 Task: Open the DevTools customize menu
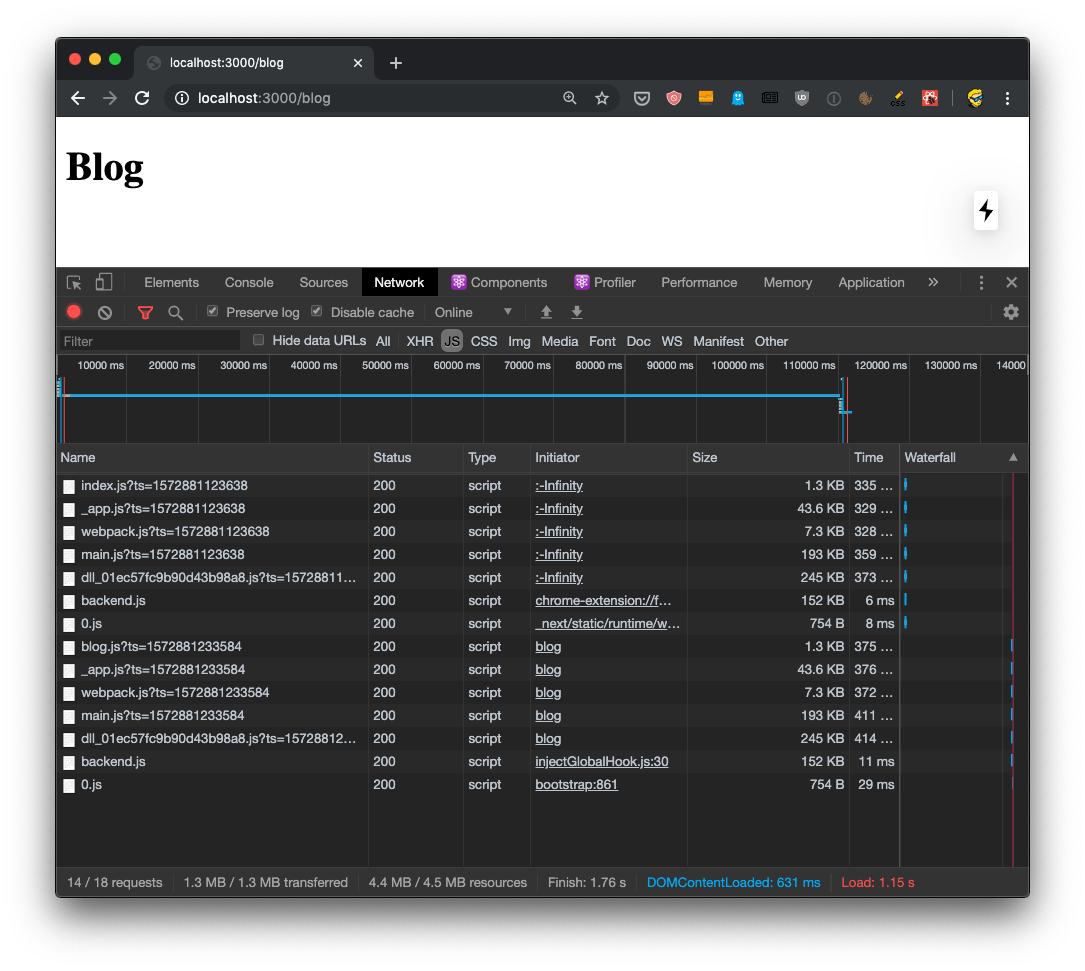[x=981, y=282]
